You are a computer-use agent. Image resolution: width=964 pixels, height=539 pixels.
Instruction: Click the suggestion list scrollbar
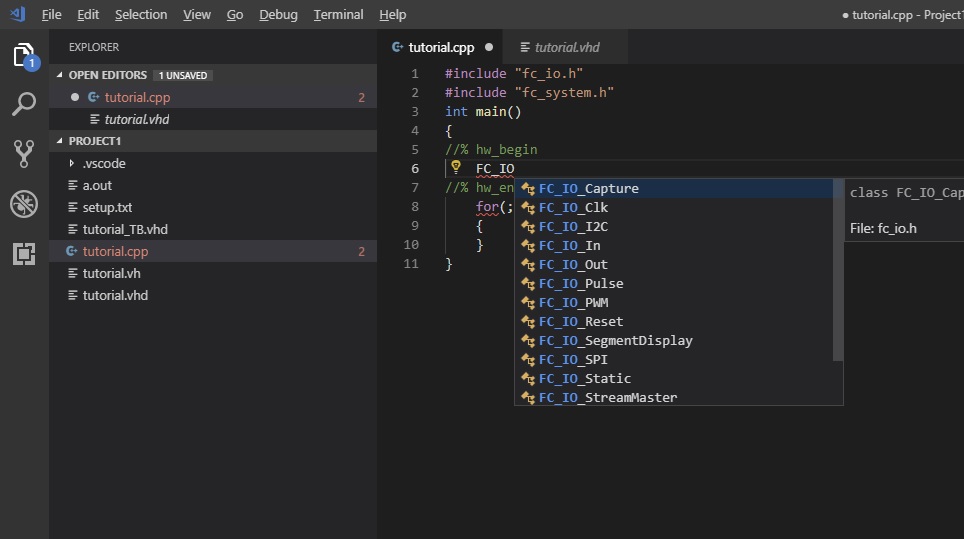click(x=838, y=270)
